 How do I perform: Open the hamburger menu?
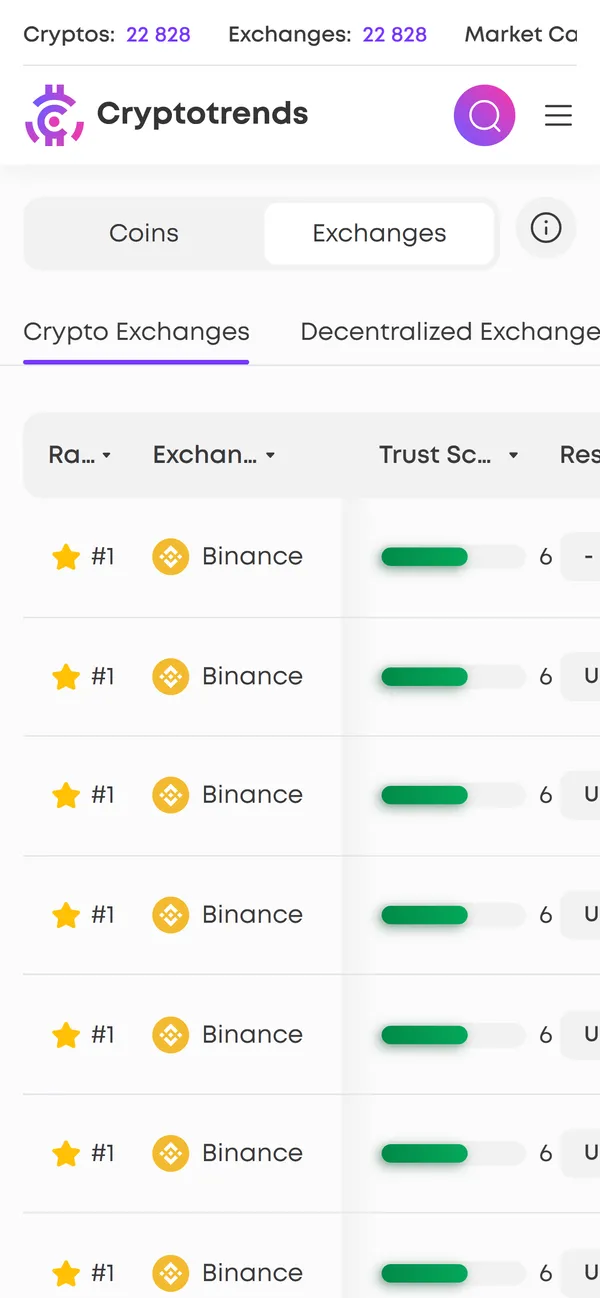558,116
